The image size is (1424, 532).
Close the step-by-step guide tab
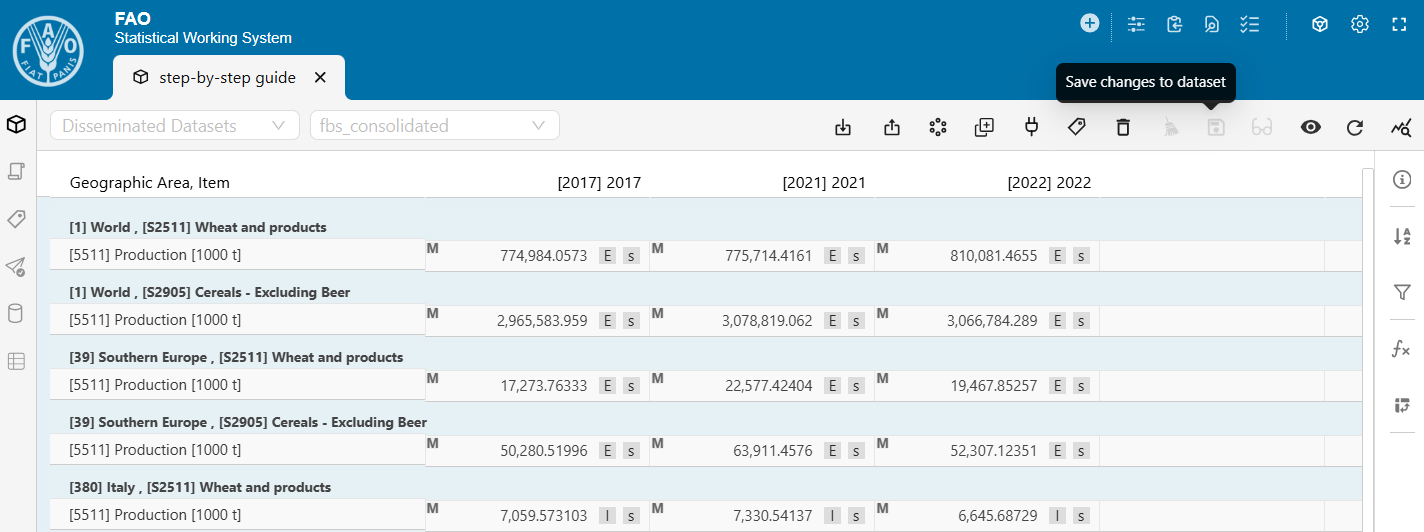click(320, 77)
